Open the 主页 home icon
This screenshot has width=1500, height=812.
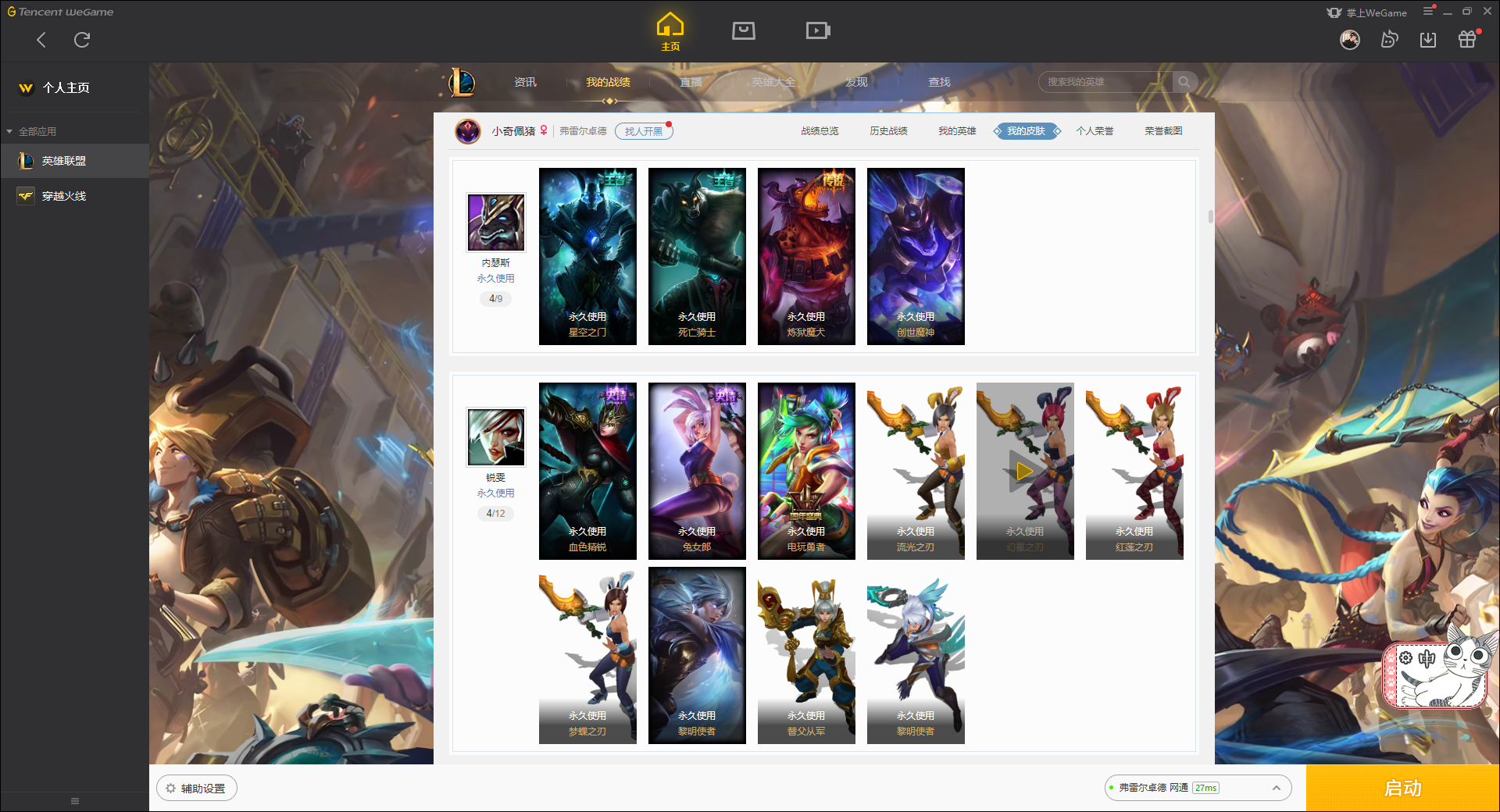[670, 32]
